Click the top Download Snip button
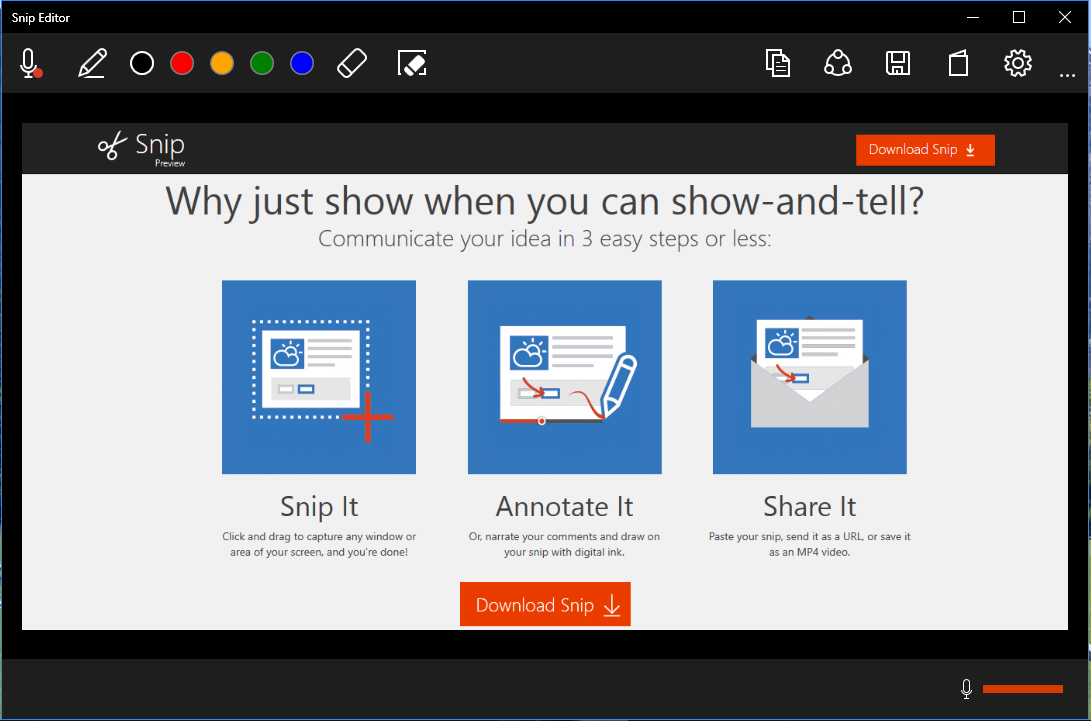The height and width of the screenshot is (721, 1091). 925,149
